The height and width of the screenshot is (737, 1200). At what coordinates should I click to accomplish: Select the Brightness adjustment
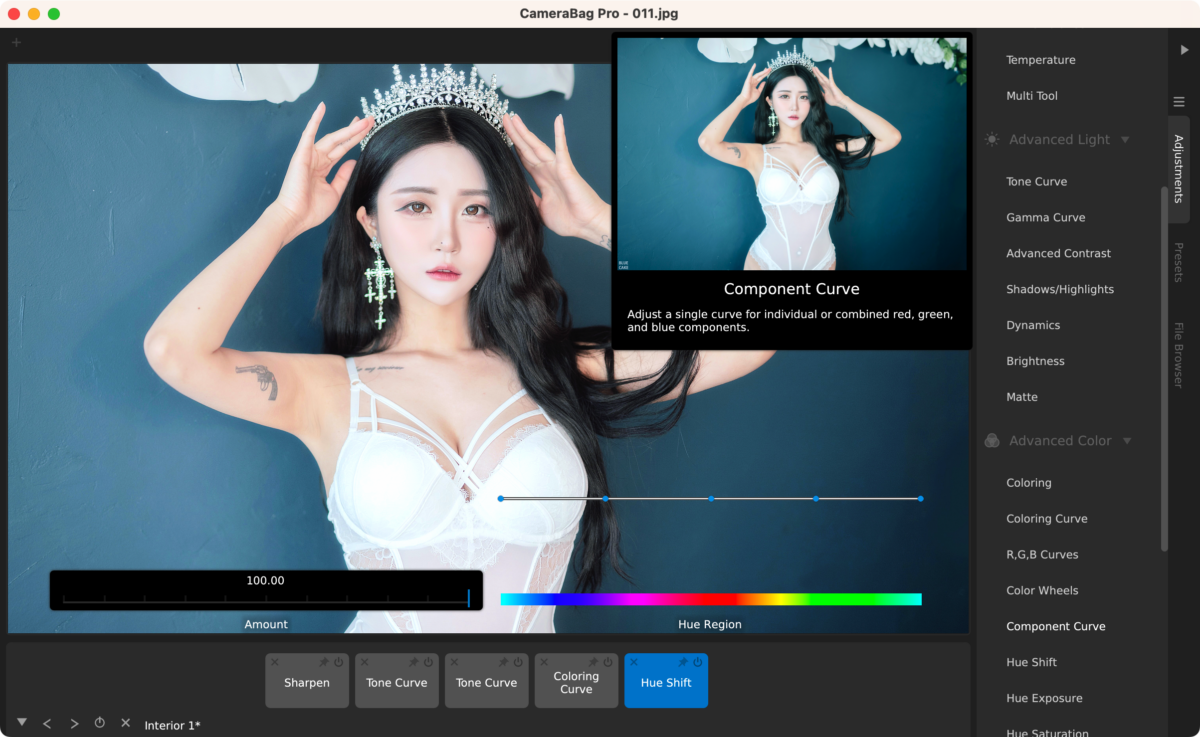pyautogui.click(x=1036, y=362)
